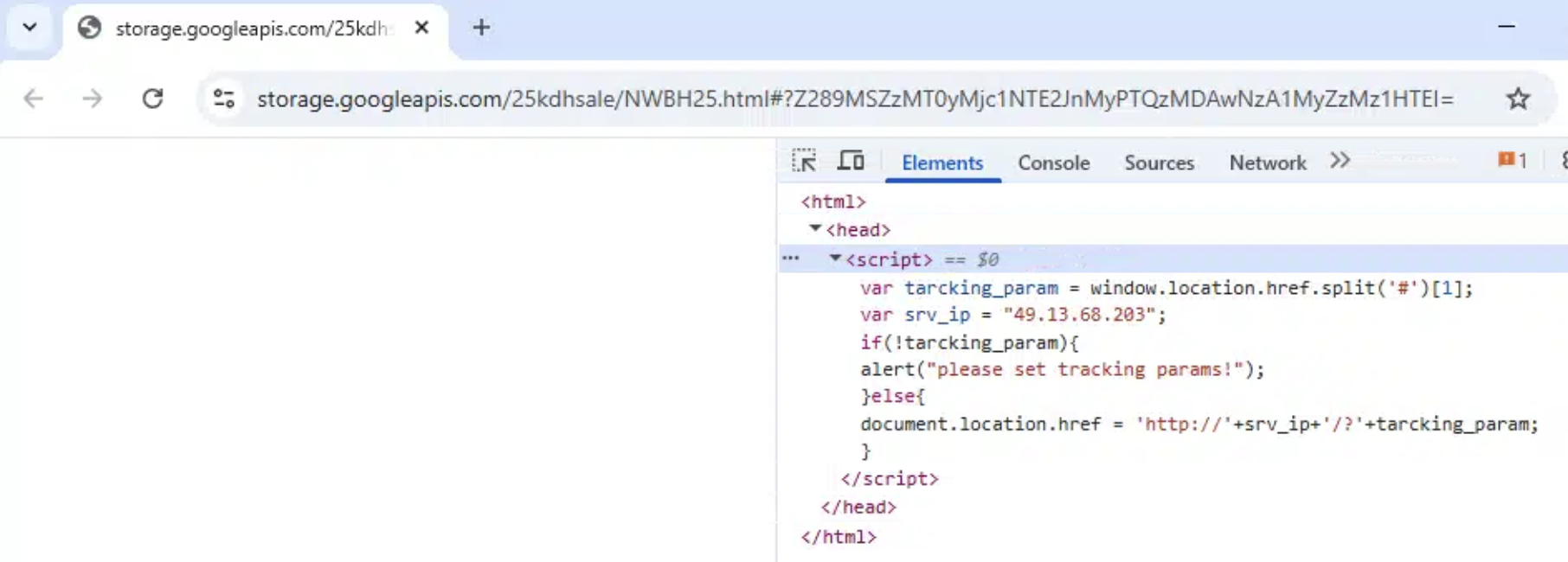Collapse the script element triangle

(x=835, y=259)
